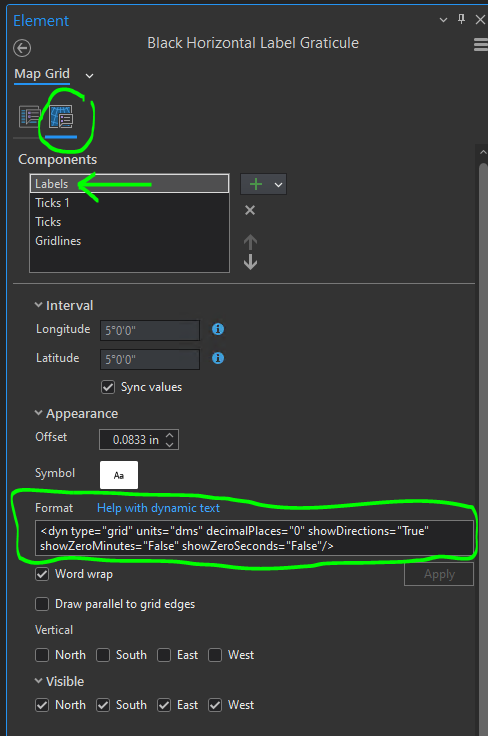Open the Element pane hamburger menu
488x736 pixels.
(x=480, y=45)
